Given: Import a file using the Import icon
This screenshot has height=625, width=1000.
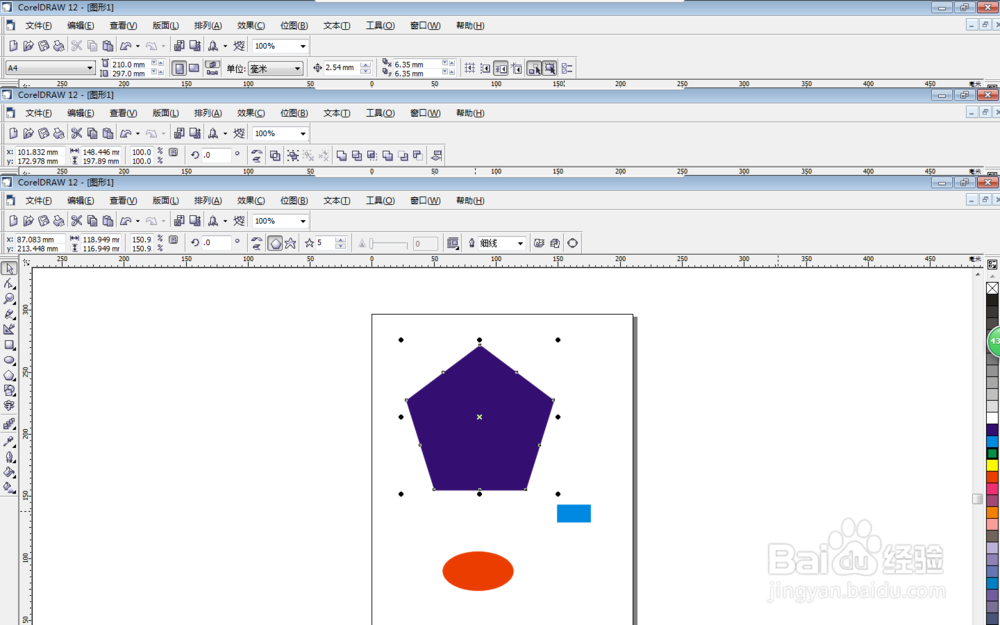Looking at the screenshot, I should 179,221.
